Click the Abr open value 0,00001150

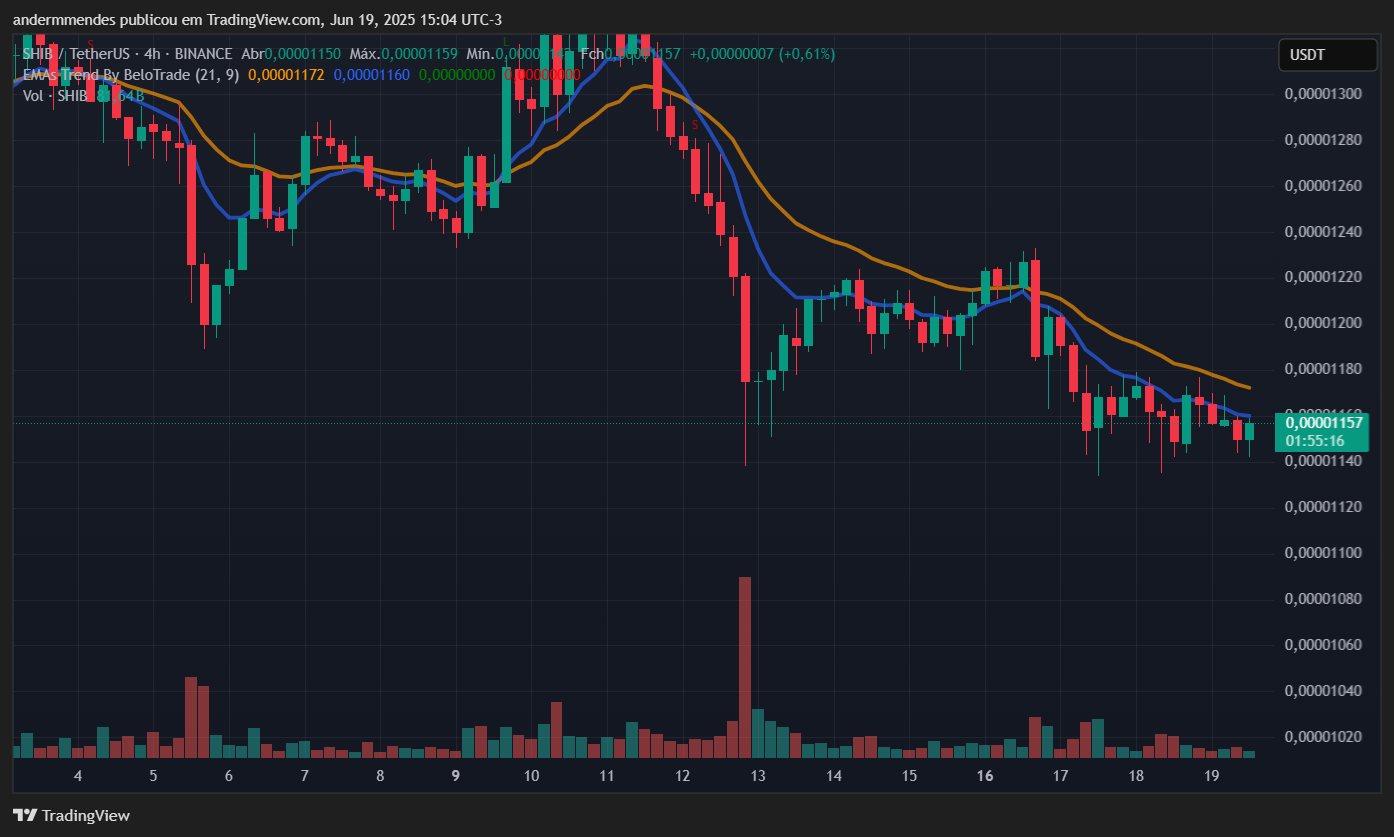(304, 54)
